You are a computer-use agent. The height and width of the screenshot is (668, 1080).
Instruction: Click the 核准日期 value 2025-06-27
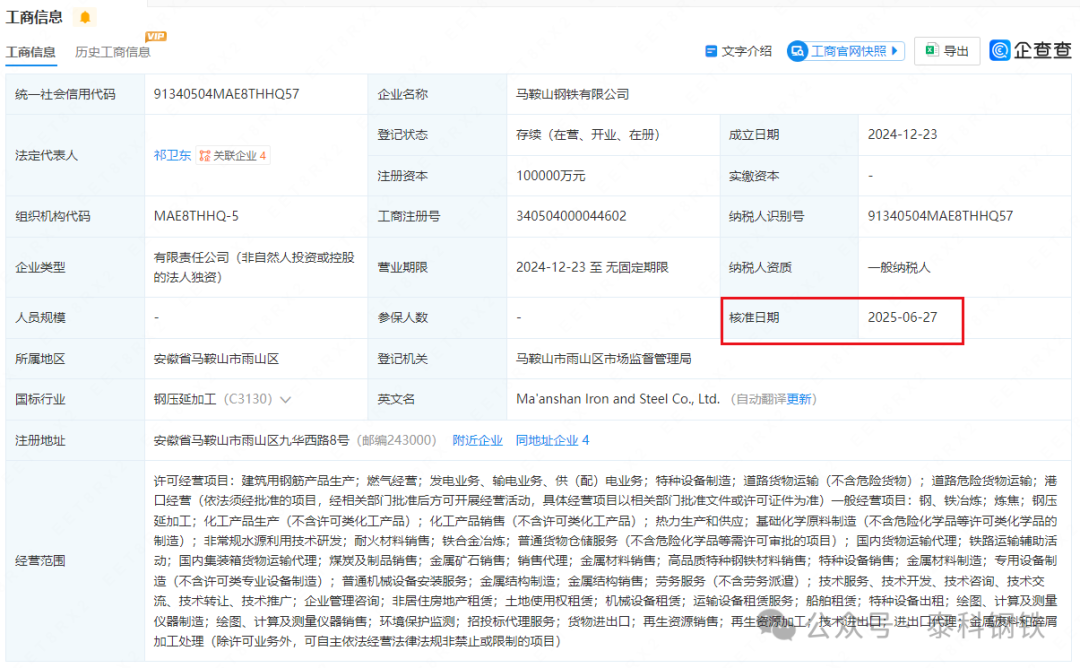click(x=902, y=318)
